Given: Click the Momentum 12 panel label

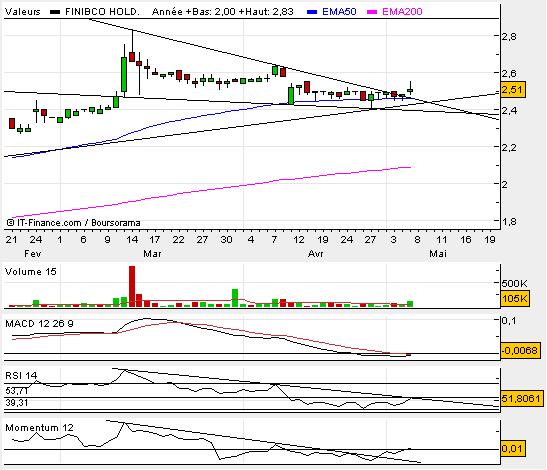Looking at the screenshot, I should (x=39, y=427).
